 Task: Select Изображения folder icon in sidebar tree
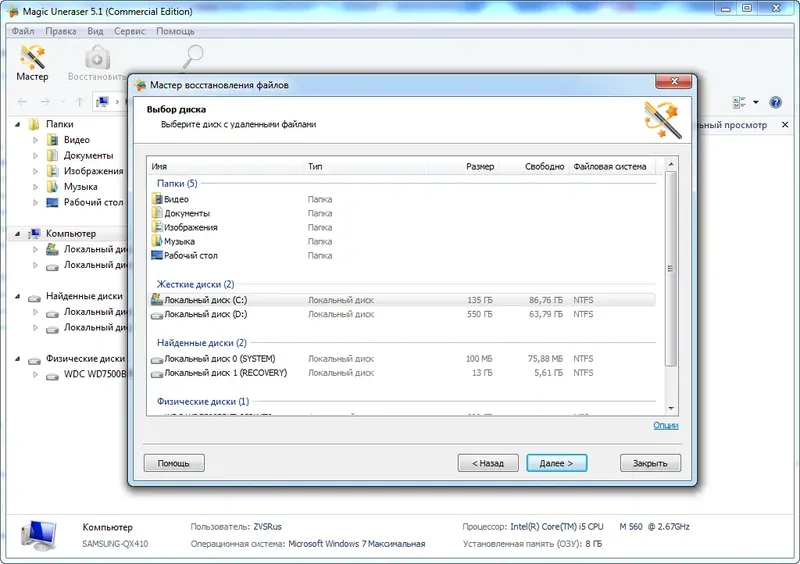(x=52, y=171)
